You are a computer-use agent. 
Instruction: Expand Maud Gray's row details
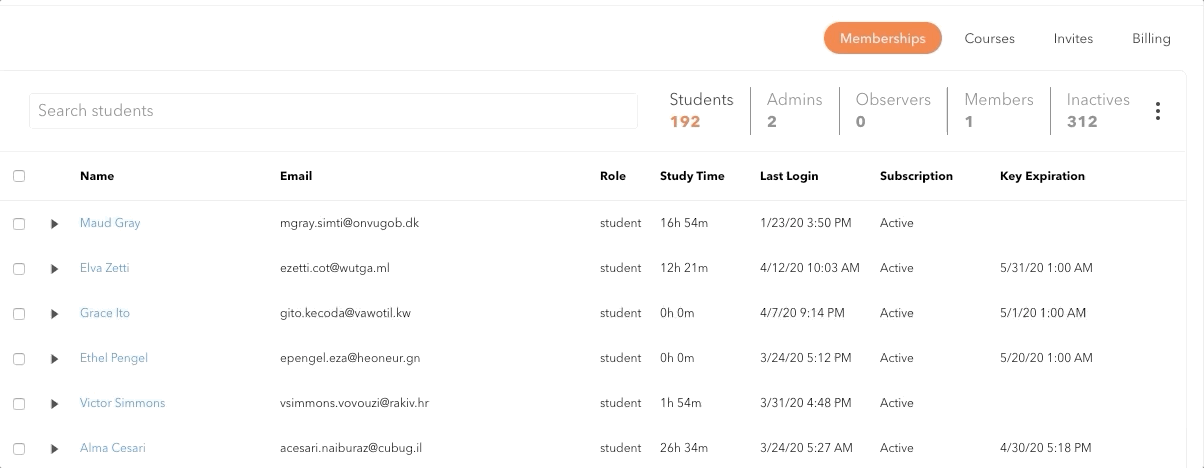click(55, 224)
